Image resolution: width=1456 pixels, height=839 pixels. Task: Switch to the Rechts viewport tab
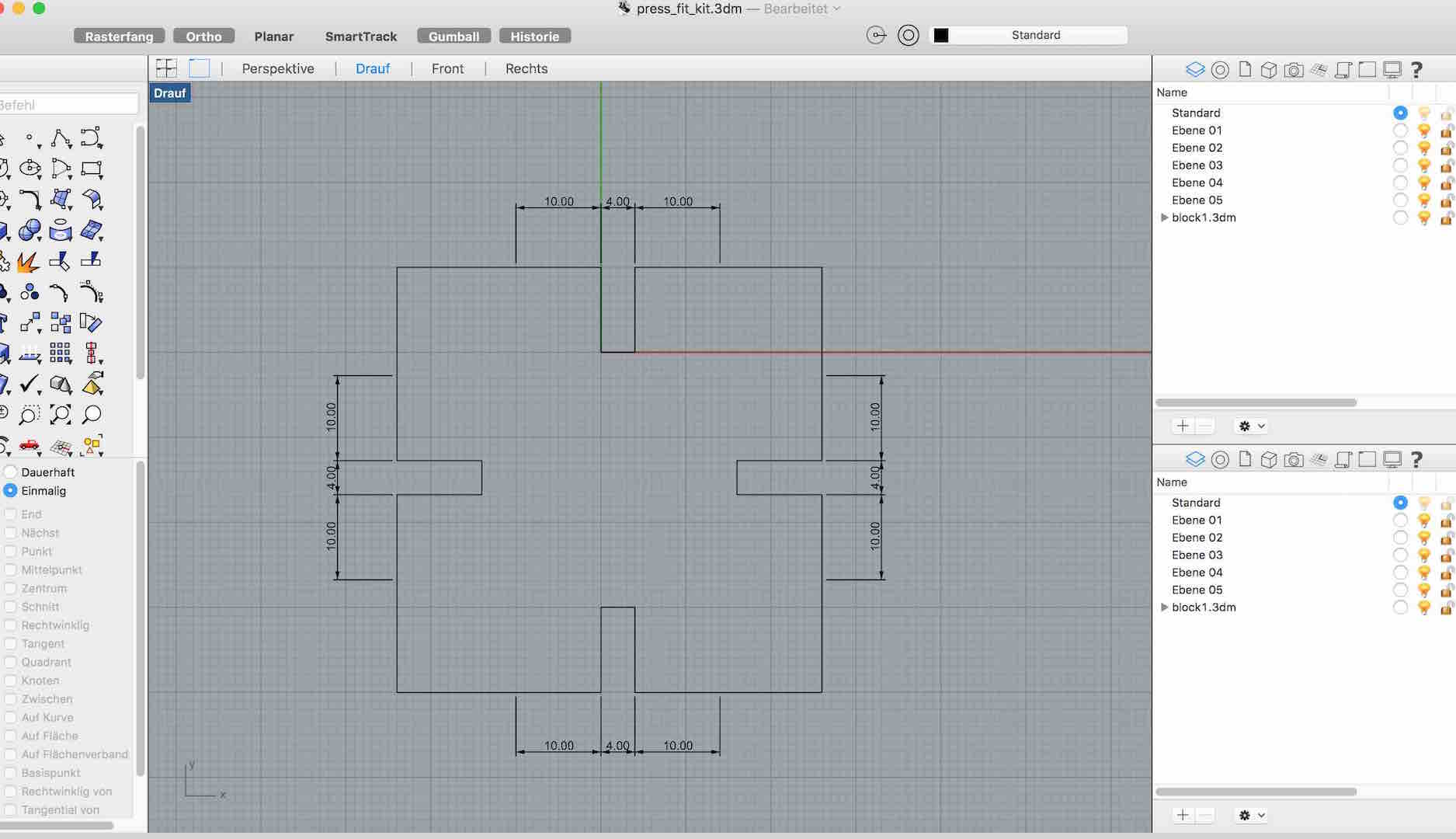526,68
